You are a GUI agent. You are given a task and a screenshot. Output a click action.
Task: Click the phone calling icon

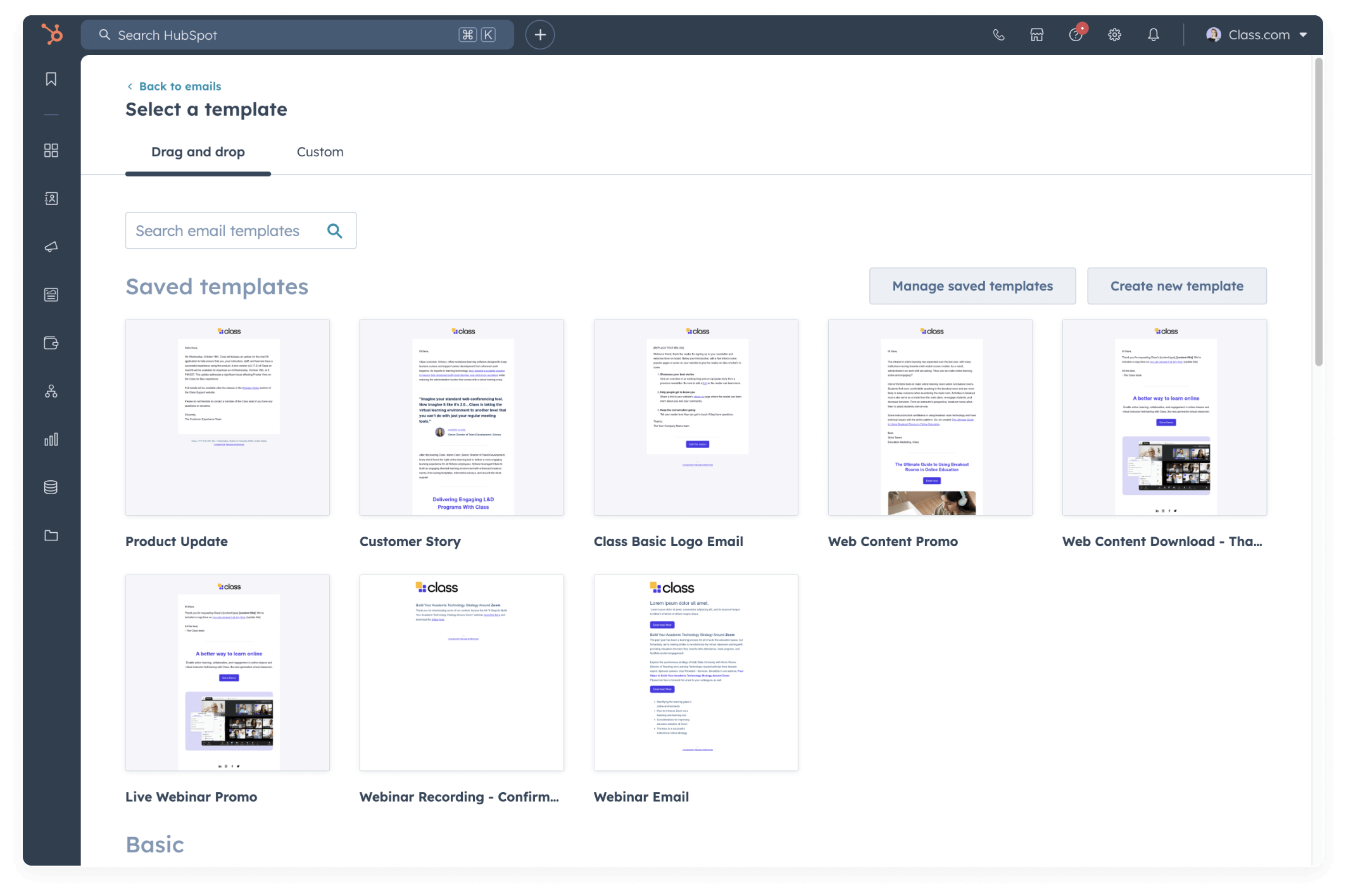(998, 35)
